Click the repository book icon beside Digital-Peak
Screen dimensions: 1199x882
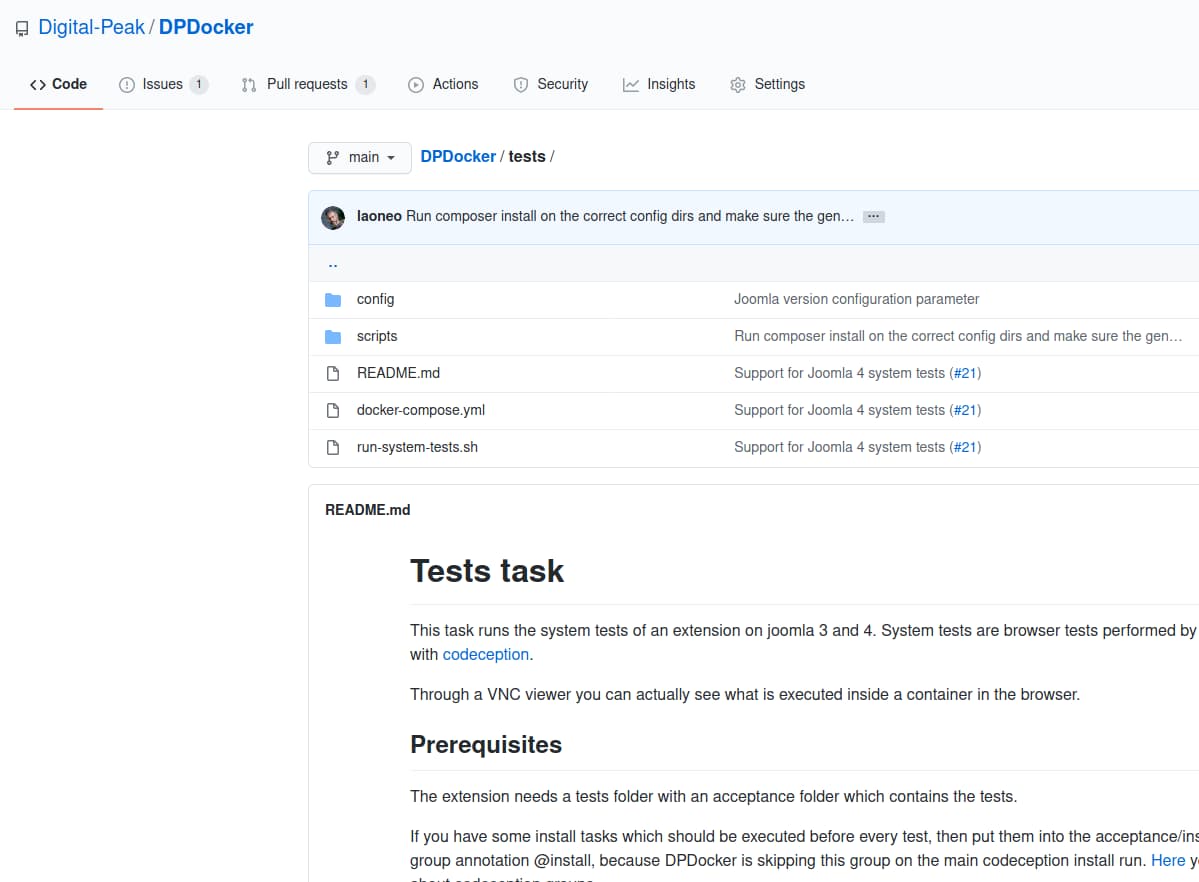click(22, 29)
